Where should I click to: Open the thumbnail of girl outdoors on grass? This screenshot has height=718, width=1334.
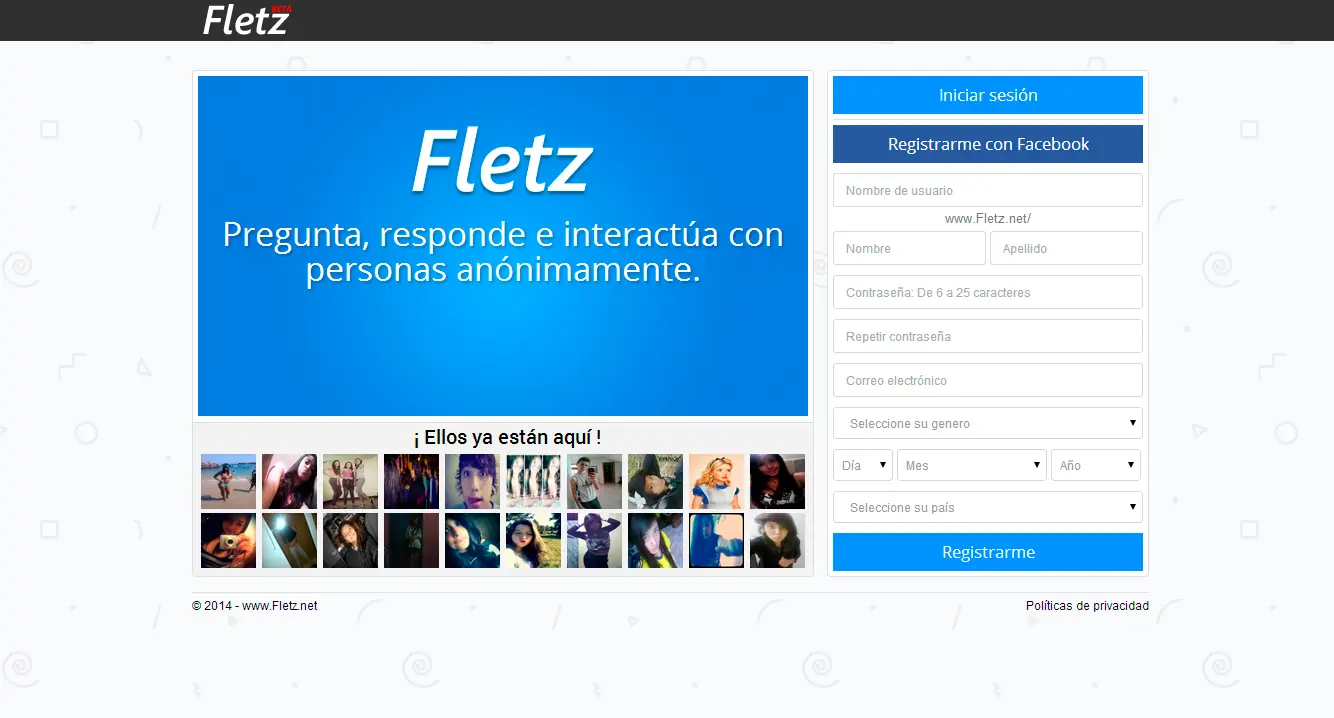coord(533,541)
